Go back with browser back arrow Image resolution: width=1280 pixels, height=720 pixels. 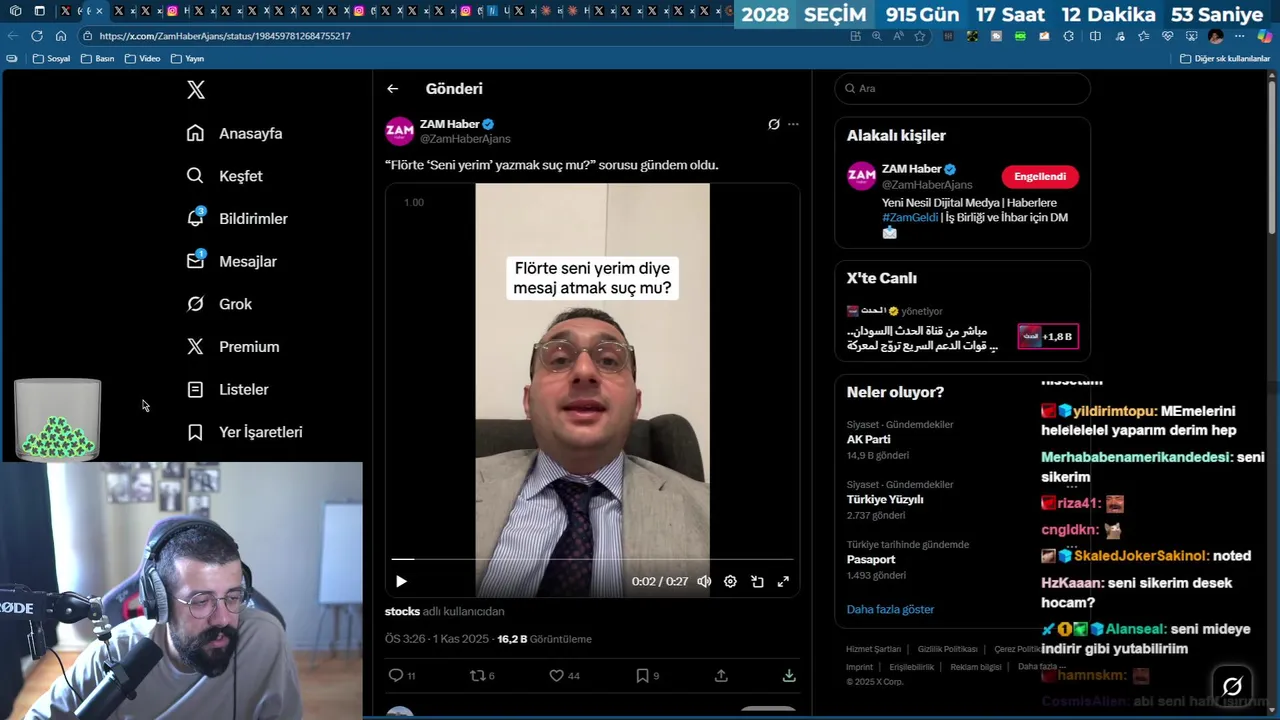13,36
